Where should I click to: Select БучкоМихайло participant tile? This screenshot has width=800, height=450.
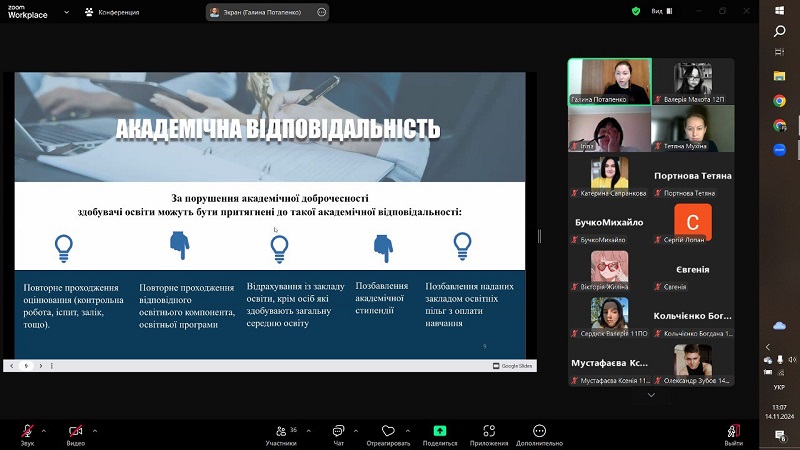(610, 222)
